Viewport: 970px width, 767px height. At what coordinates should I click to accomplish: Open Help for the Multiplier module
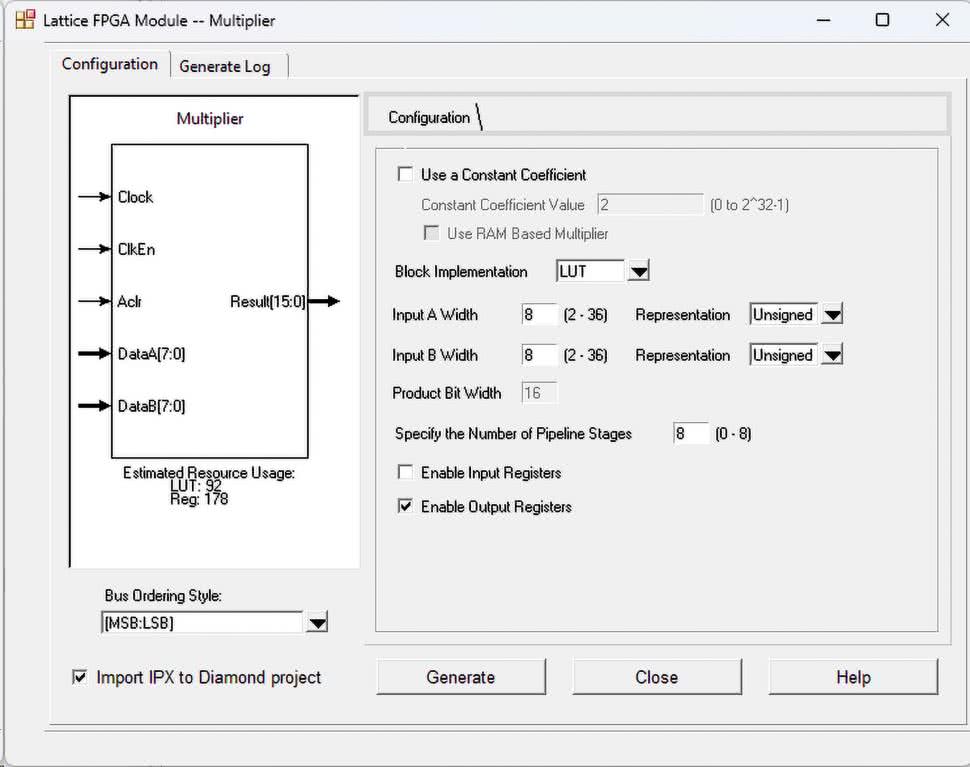(x=852, y=677)
